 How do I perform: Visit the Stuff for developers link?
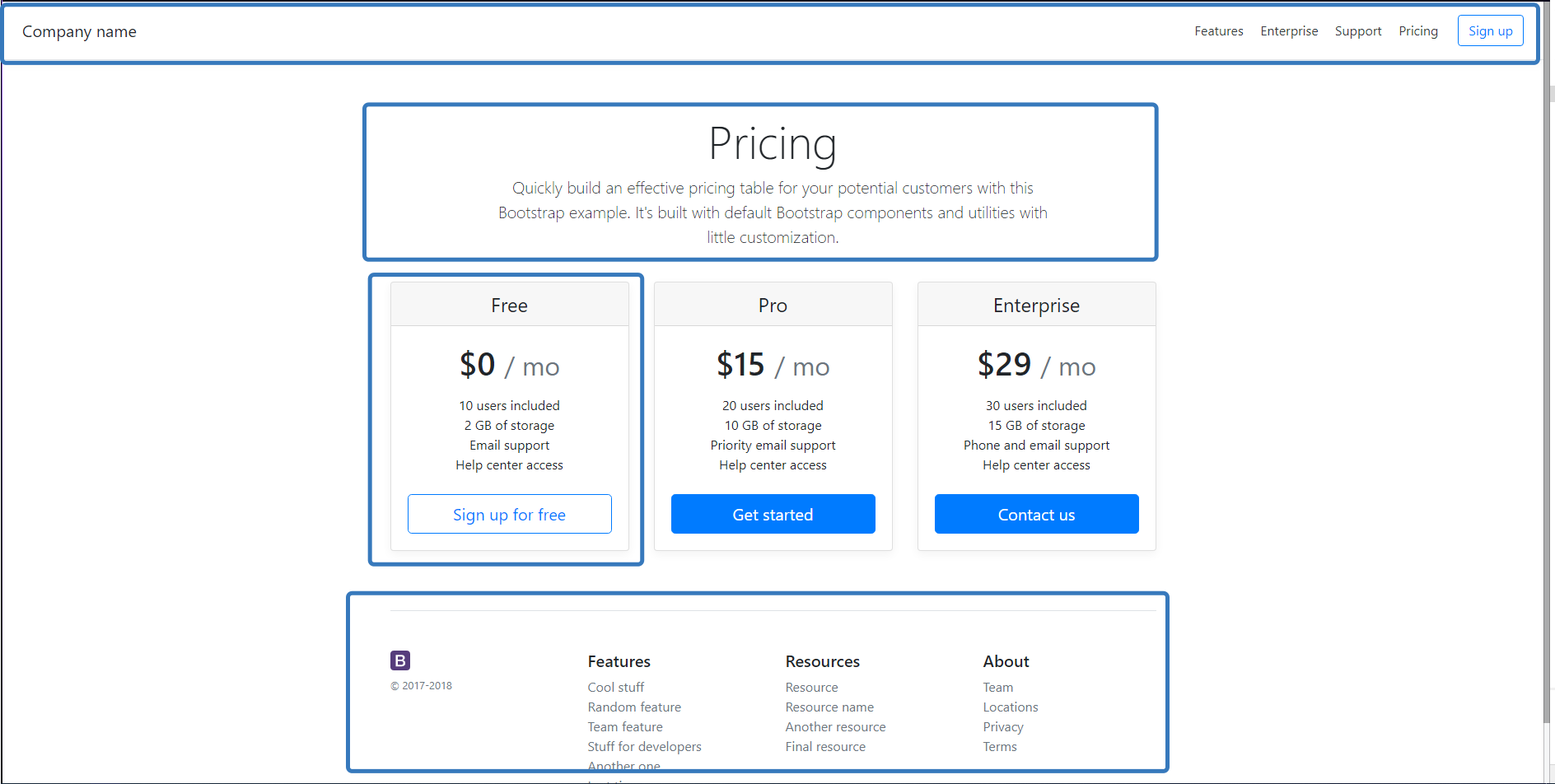point(644,746)
